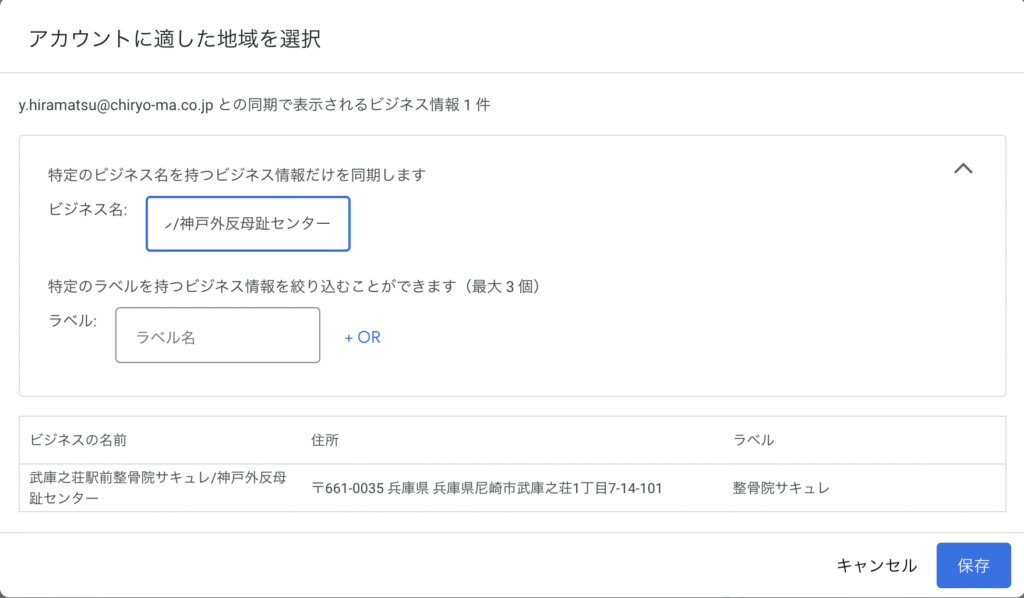Click the 住所 column header
Image resolution: width=1024 pixels, height=598 pixels.
coord(325,440)
